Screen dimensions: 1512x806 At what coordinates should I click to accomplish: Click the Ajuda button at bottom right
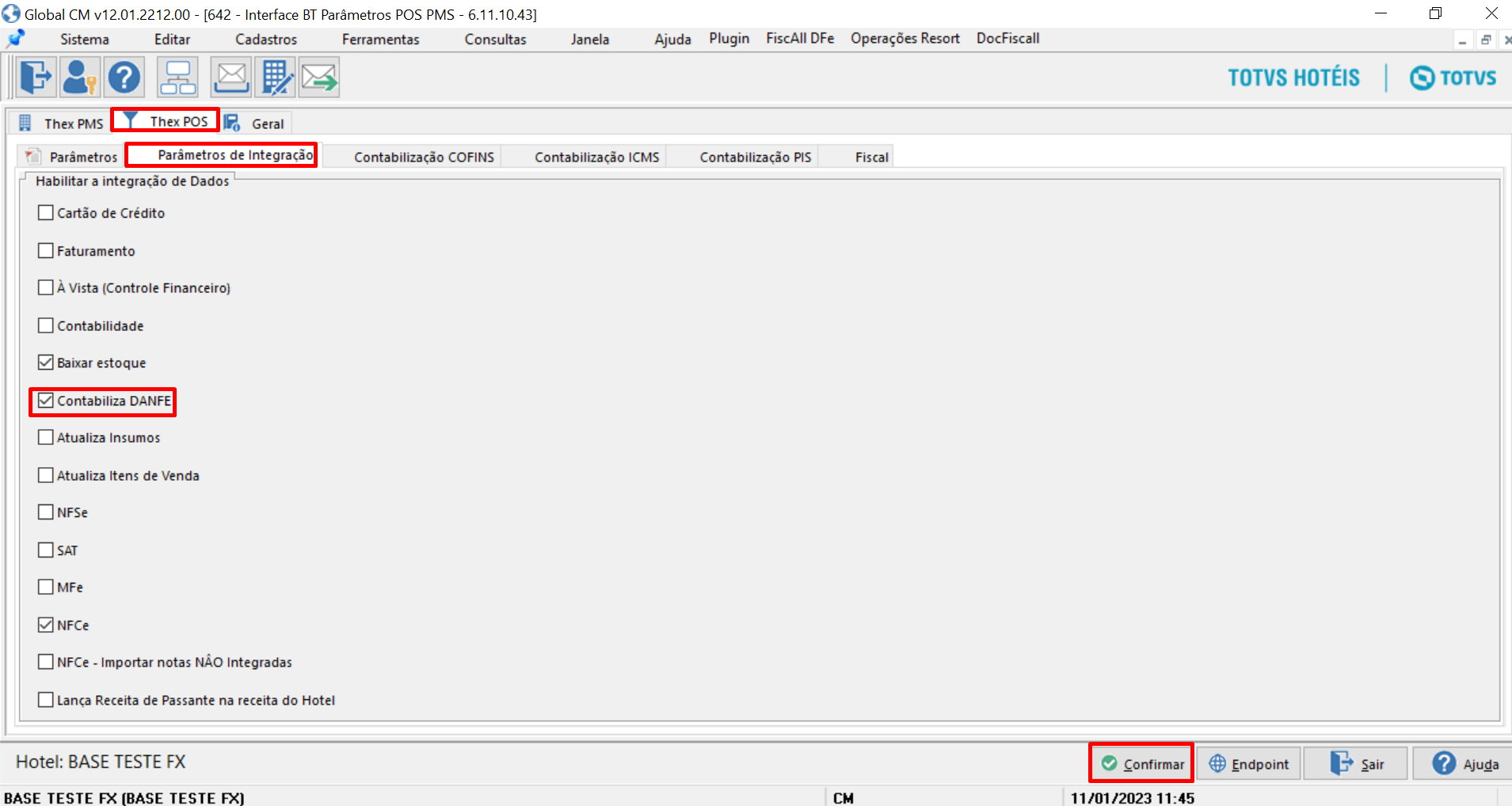click(1464, 763)
